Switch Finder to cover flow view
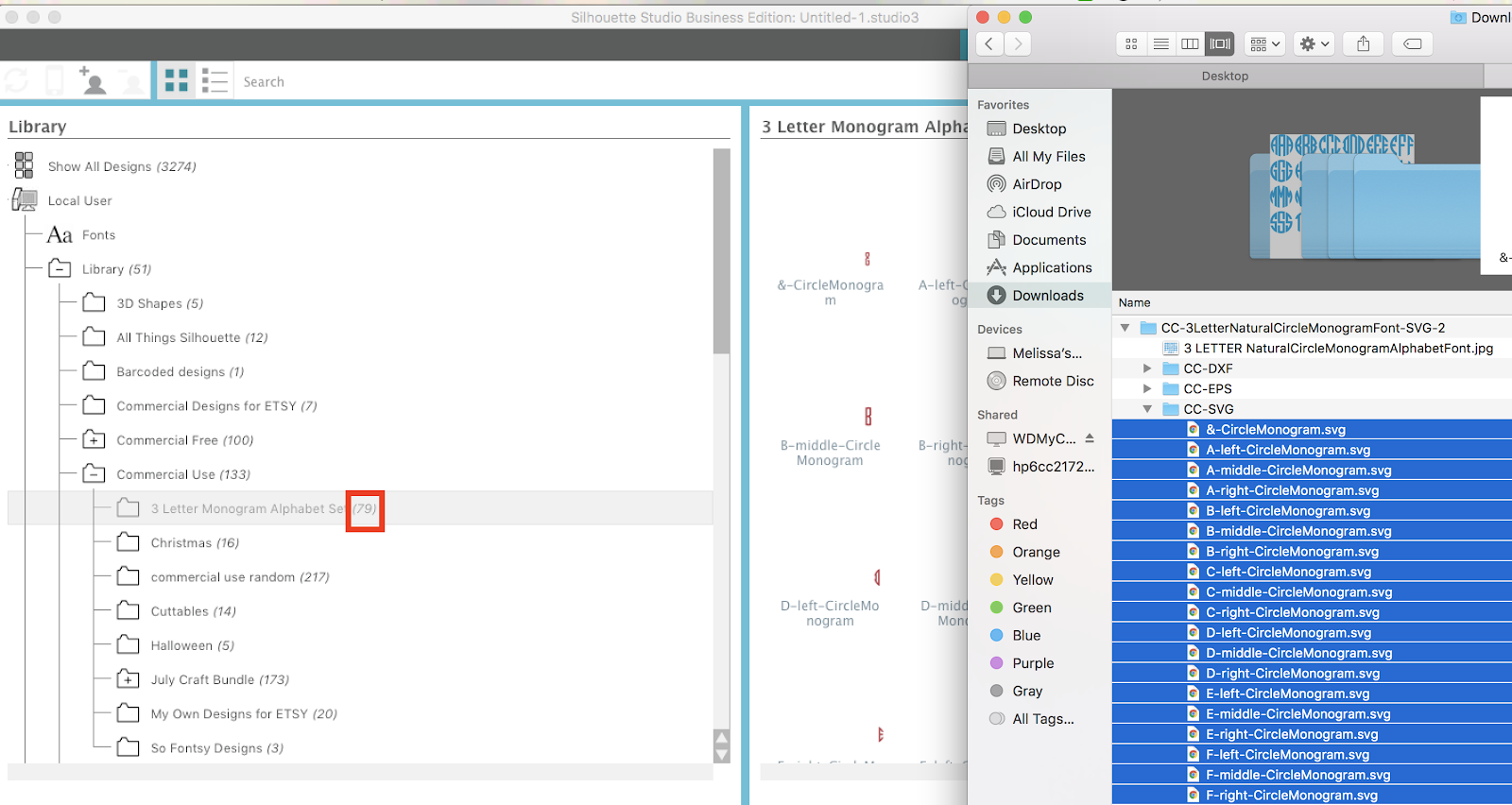Image resolution: width=1512 pixels, height=805 pixels. tap(1220, 43)
